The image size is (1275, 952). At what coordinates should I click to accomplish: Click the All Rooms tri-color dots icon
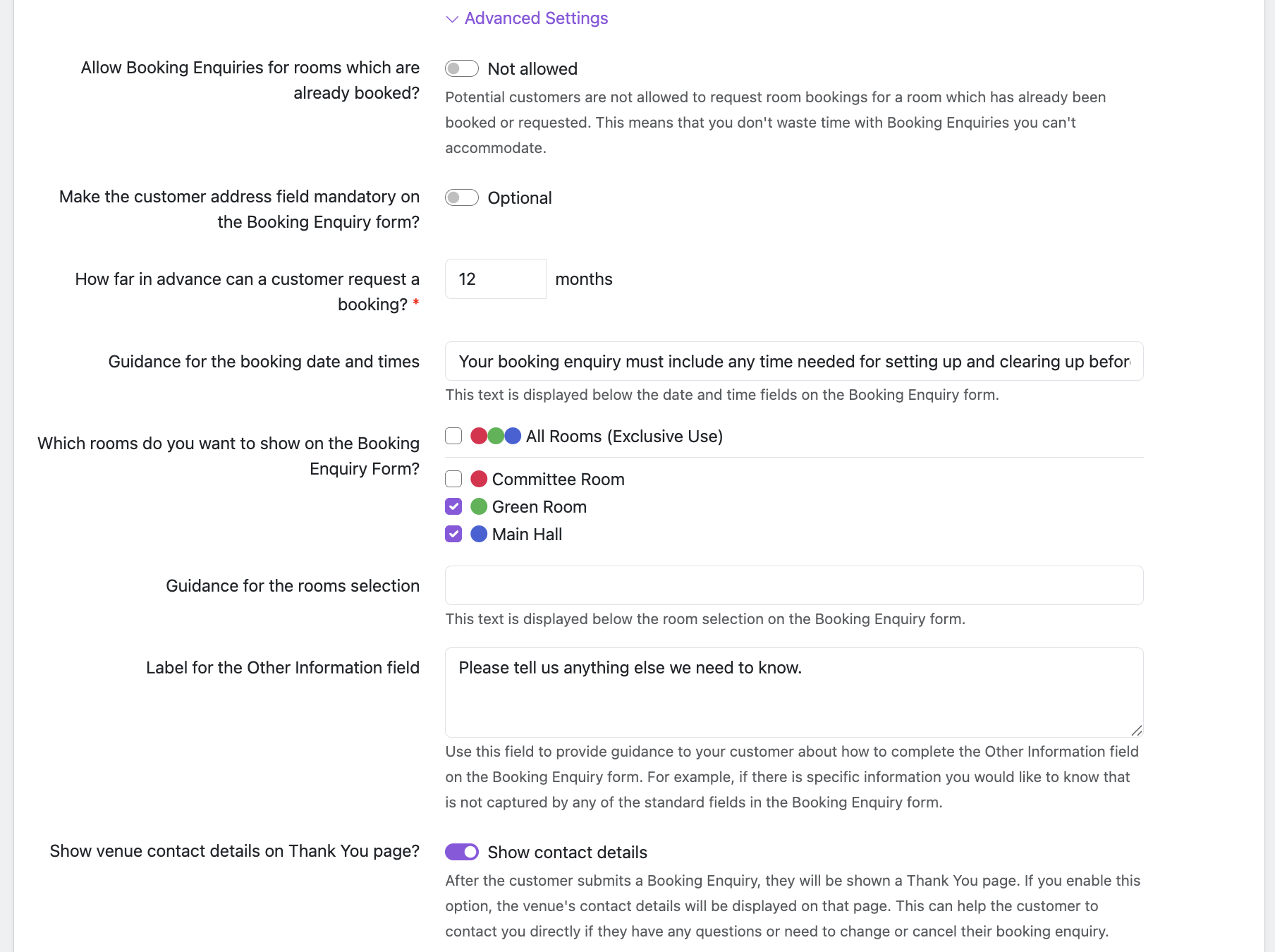tap(496, 436)
